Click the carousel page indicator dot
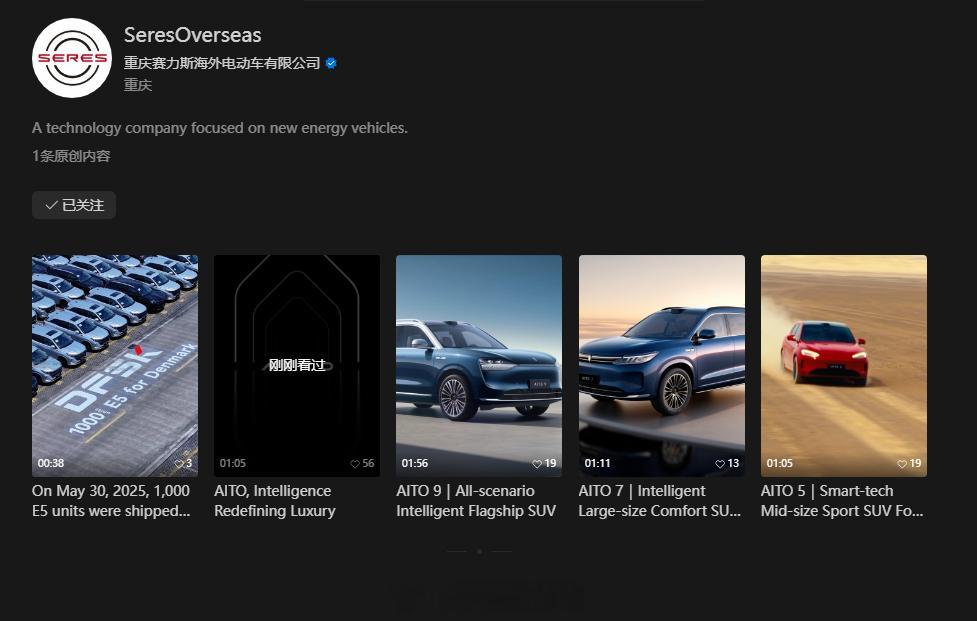 (479, 551)
